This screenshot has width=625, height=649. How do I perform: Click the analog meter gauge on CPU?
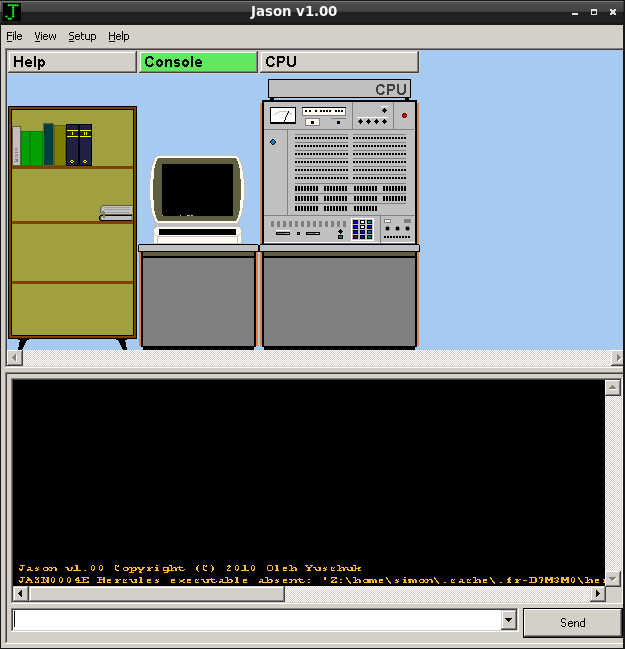pyautogui.click(x=283, y=115)
